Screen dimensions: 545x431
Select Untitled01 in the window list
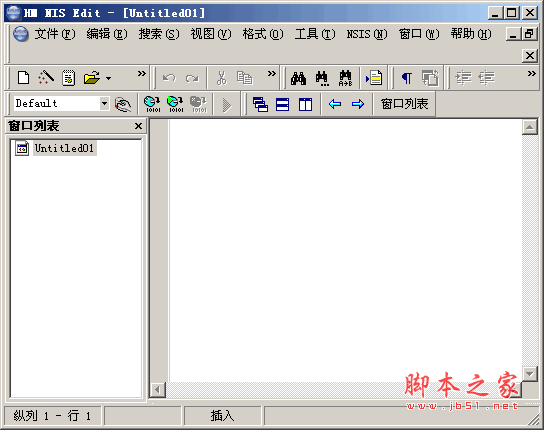(x=64, y=148)
